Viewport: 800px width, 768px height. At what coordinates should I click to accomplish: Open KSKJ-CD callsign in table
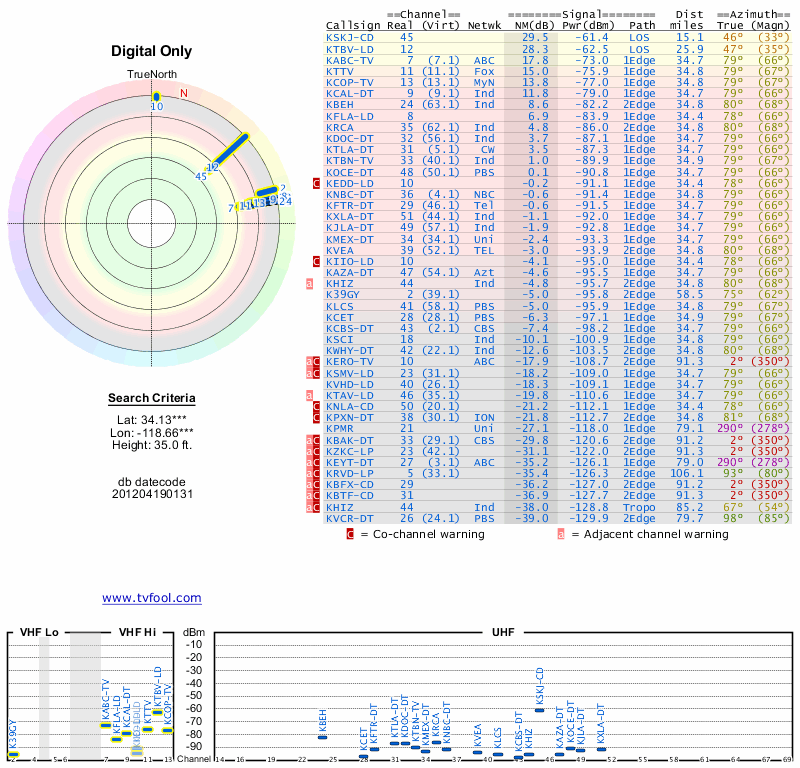pos(350,37)
